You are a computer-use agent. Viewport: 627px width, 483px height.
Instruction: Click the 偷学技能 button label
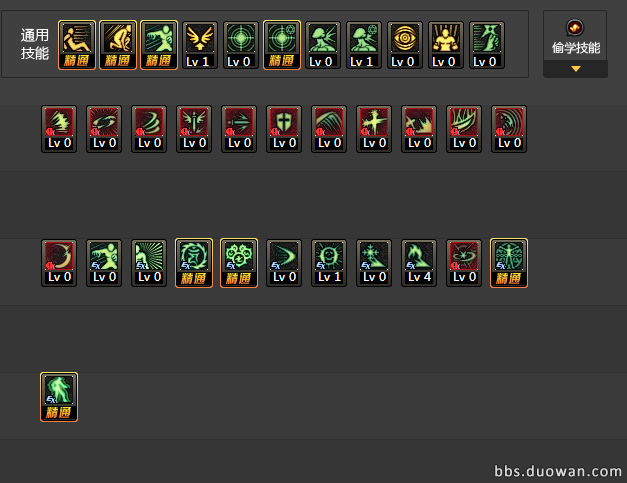tap(576, 48)
